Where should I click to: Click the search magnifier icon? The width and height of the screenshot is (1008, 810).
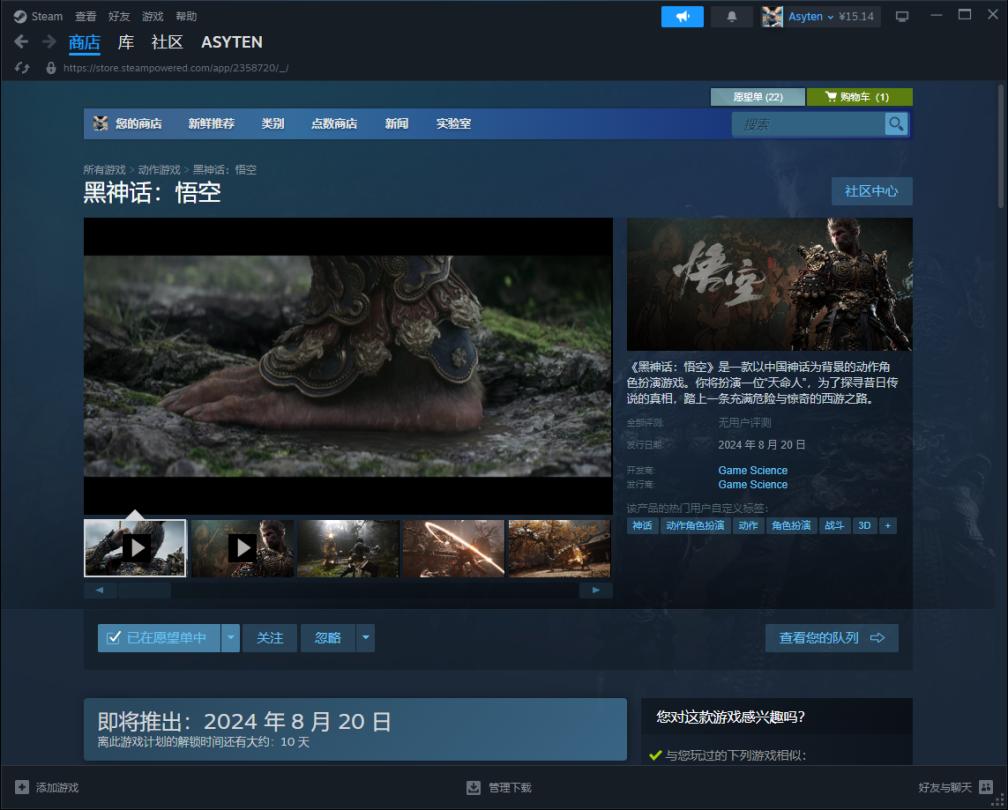(896, 124)
